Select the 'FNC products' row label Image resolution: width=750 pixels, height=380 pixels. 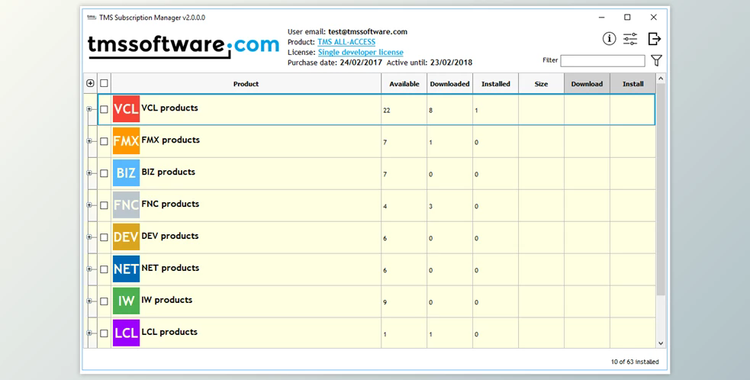tap(170, 204)
